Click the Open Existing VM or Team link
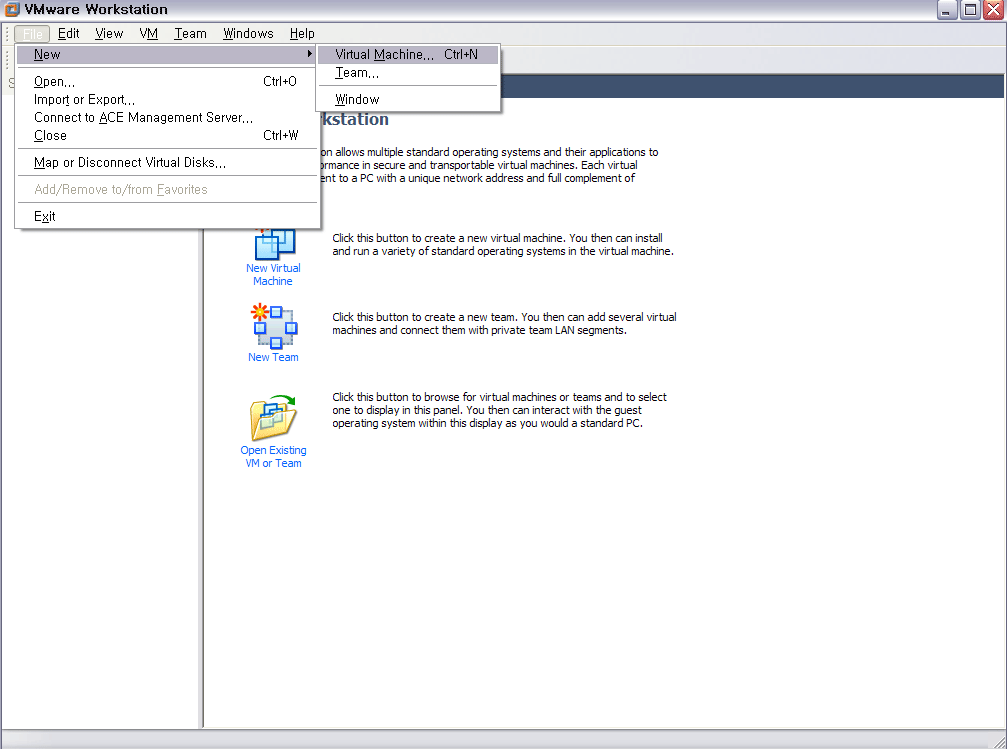Image resolution: width=1007 pixels, height=749 pixels. tap(273, 457)
